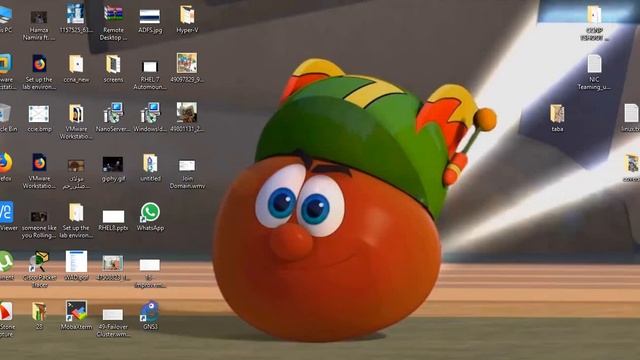Screen dimensions: 640x360
Task: Select the Recycle Bin icon
Action: (5, 113)
